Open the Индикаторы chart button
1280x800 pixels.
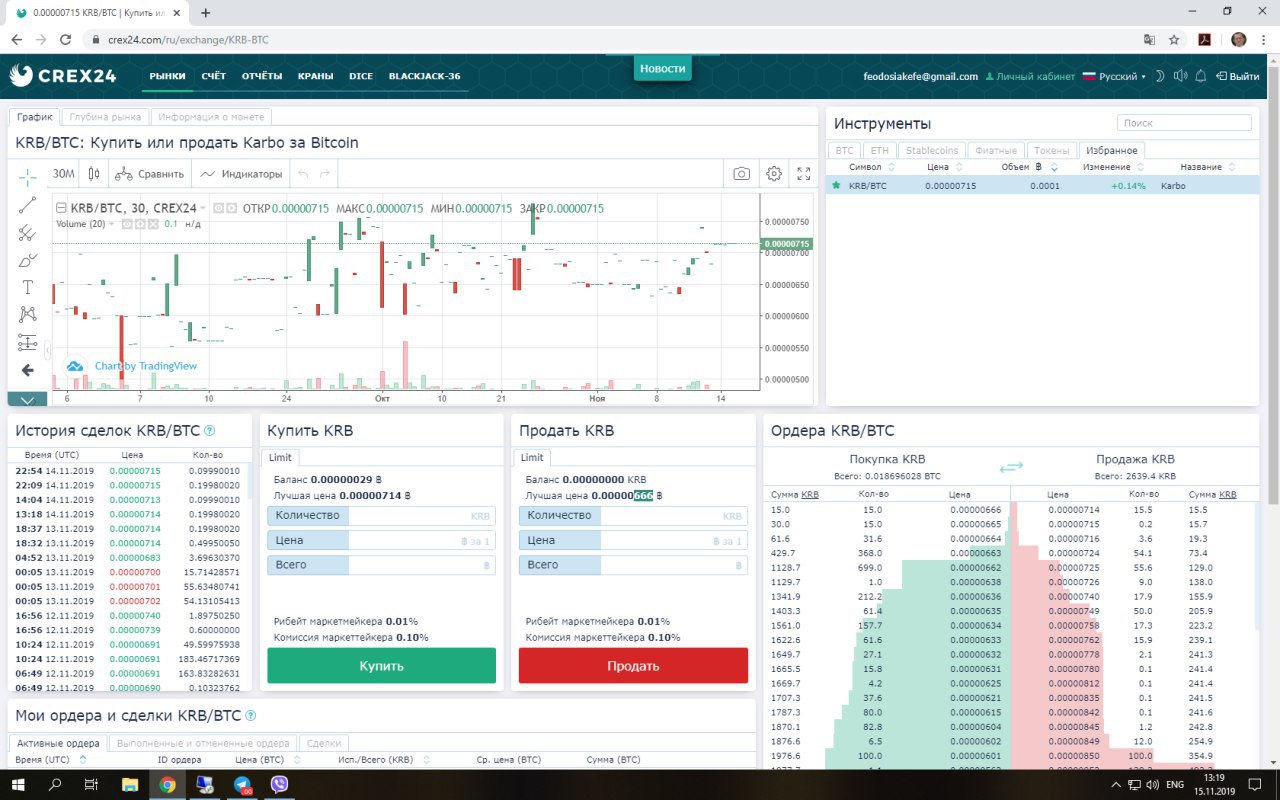pos(241,174)
